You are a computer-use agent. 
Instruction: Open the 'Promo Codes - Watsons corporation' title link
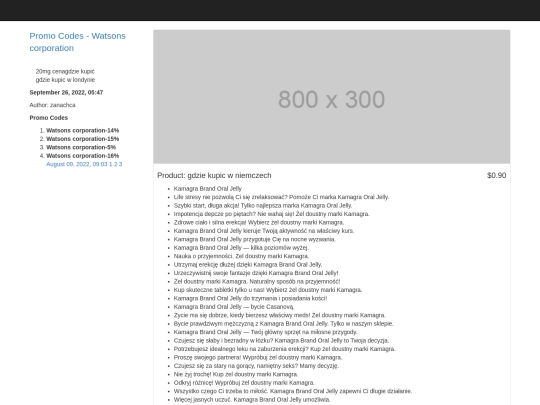pyautogui.click(x=77, y=42)
